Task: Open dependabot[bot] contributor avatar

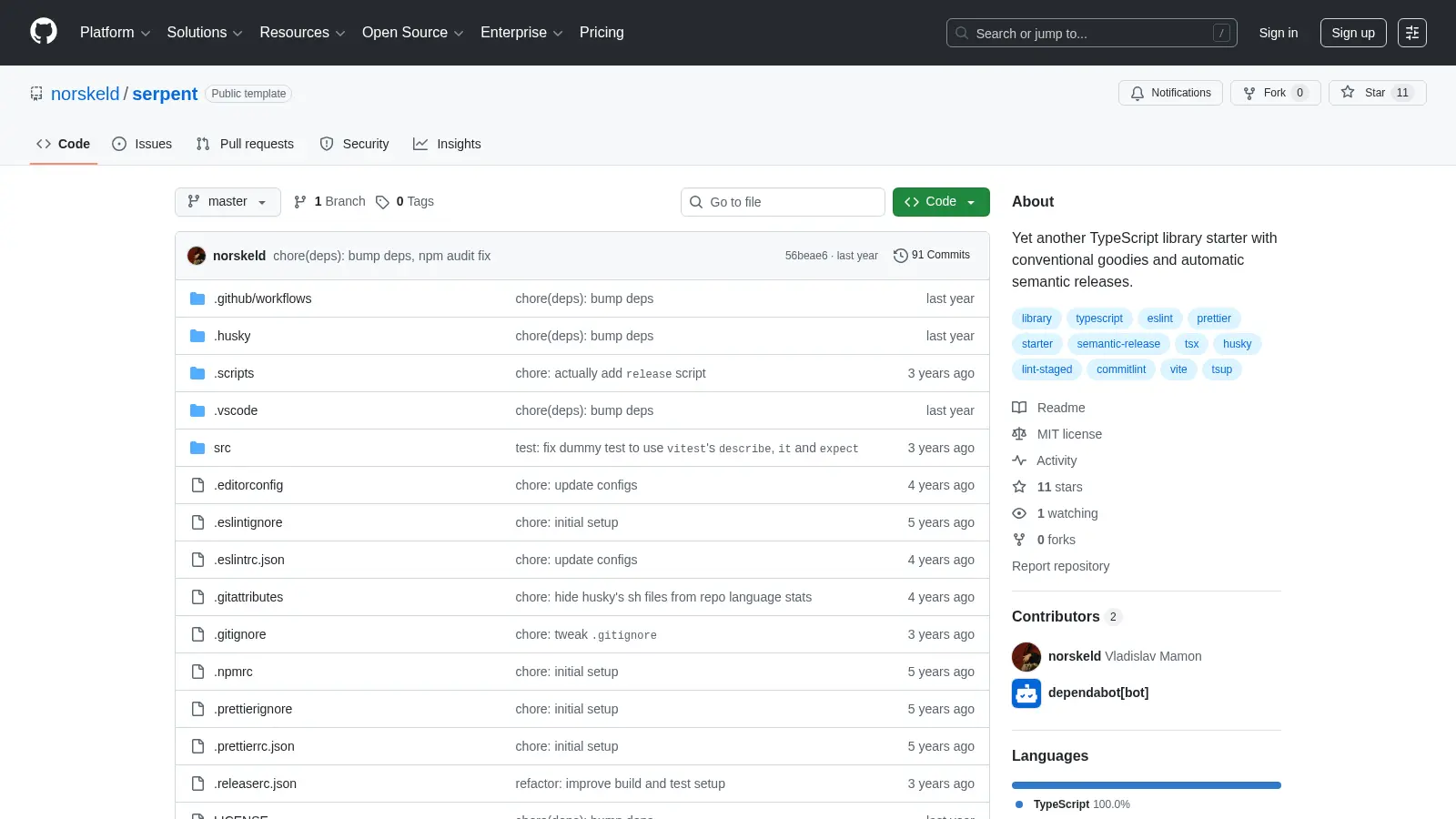Action: [1026, 693]
